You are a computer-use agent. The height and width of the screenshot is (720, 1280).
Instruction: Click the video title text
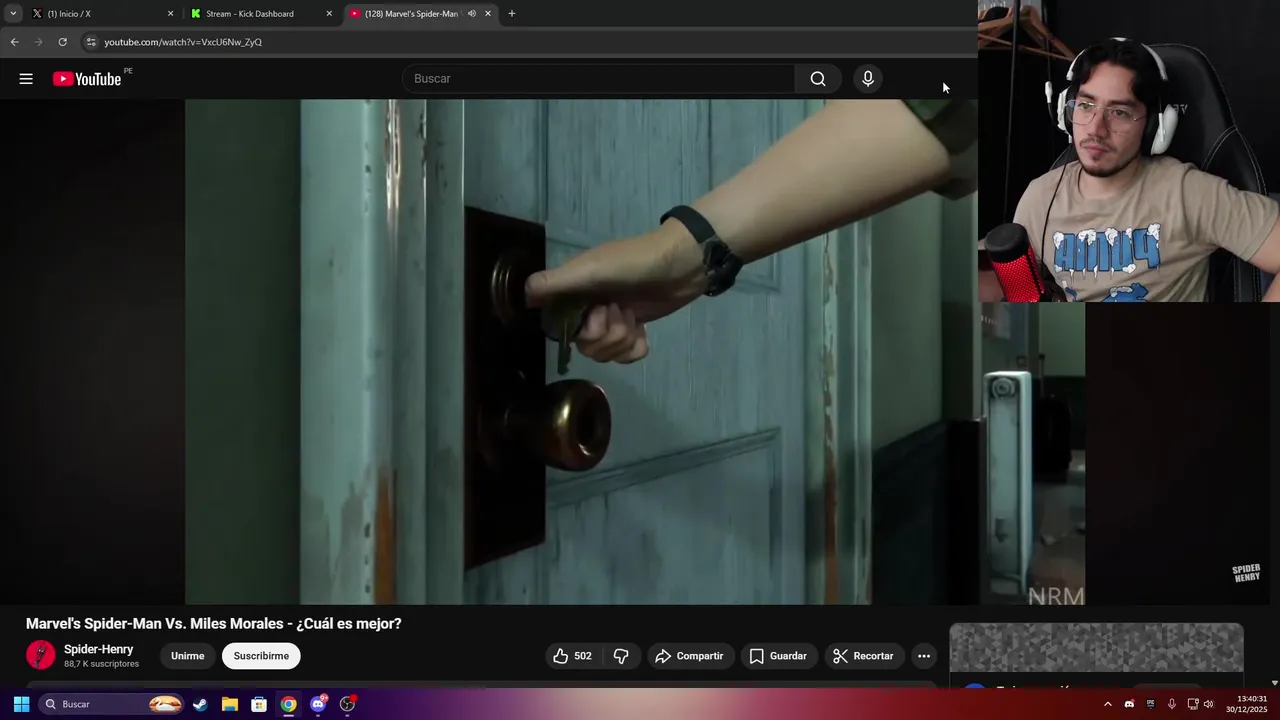[x=213, y=624]
